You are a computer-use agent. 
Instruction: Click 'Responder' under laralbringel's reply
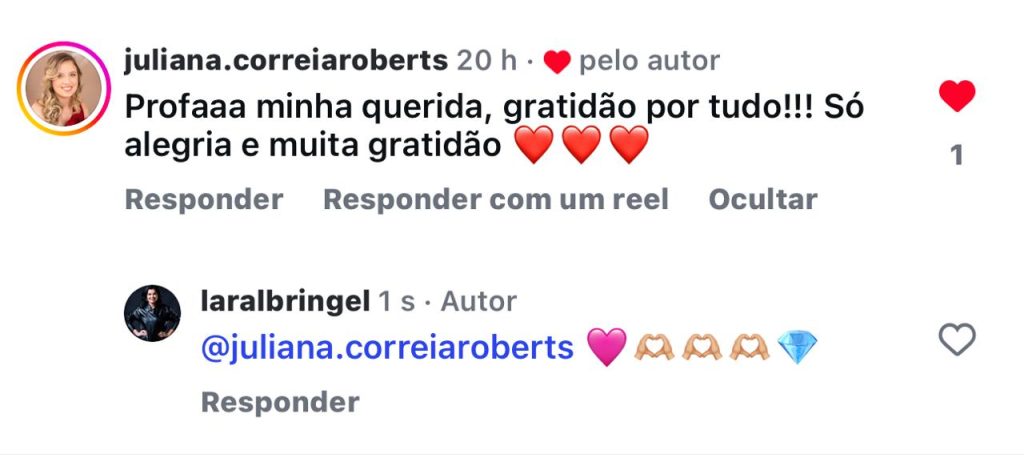click(280, 402)
